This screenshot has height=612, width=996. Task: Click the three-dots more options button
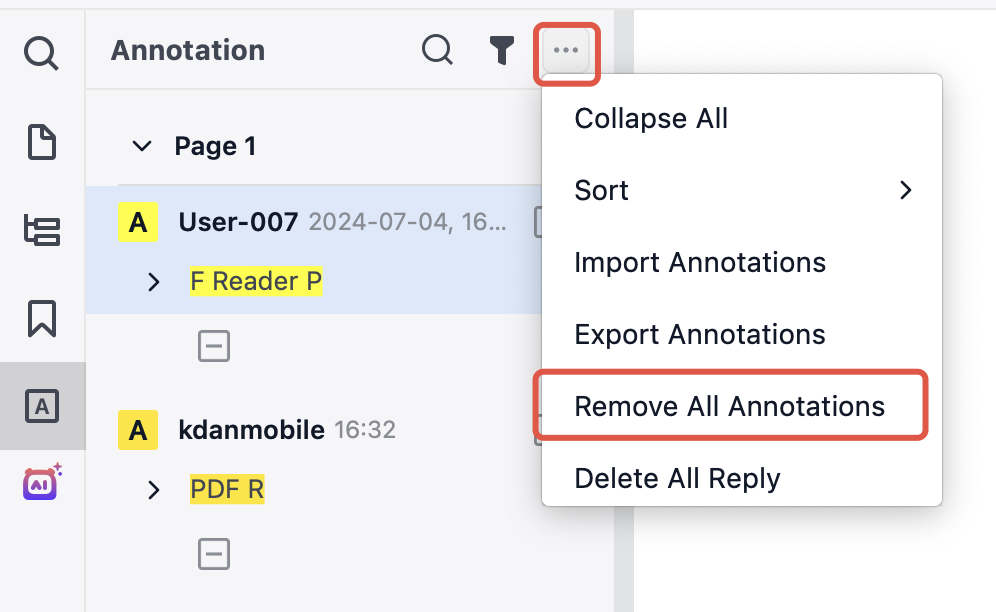[x=566, y=50]
